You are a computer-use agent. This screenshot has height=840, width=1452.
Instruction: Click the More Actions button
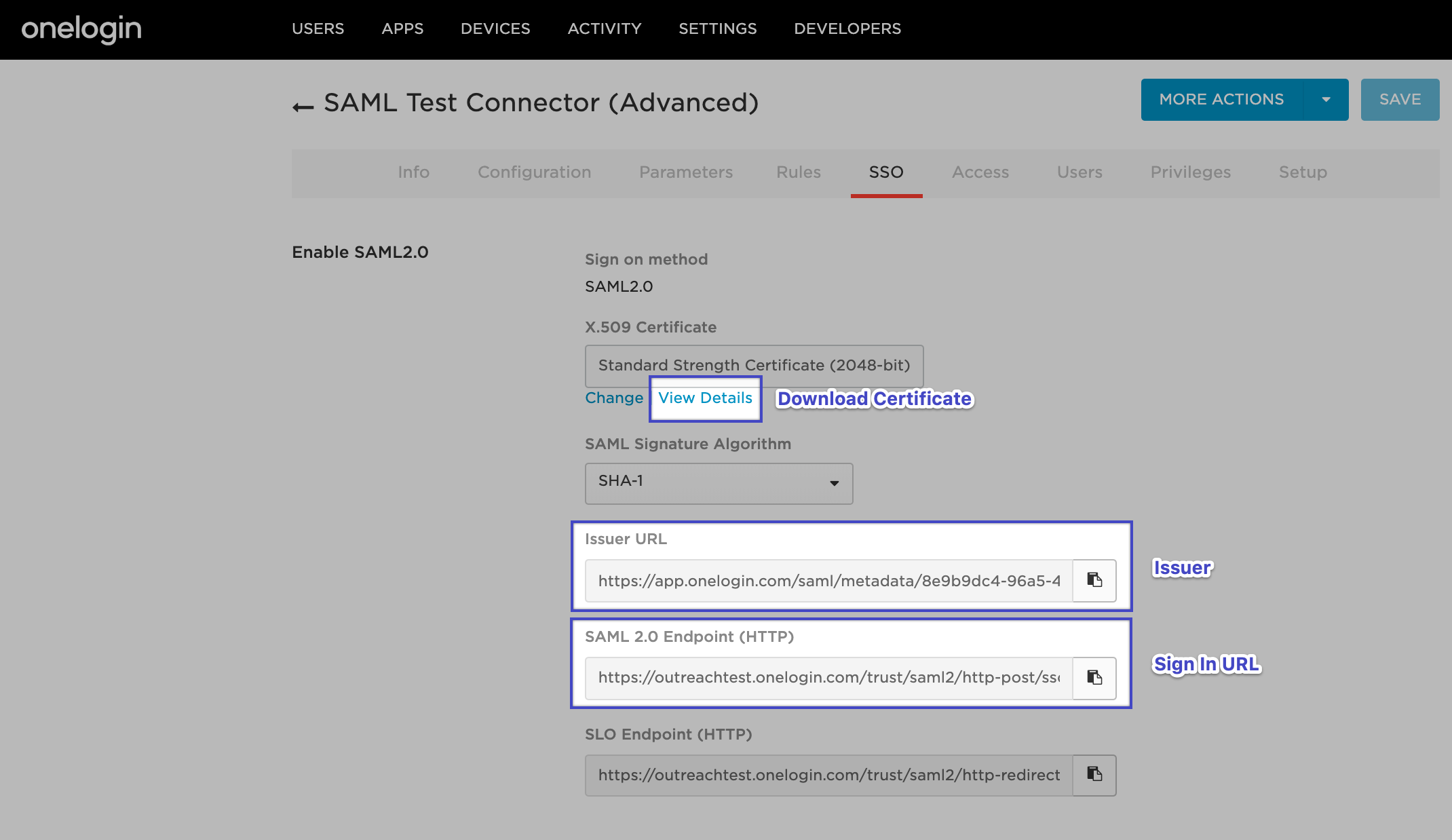1221,100
